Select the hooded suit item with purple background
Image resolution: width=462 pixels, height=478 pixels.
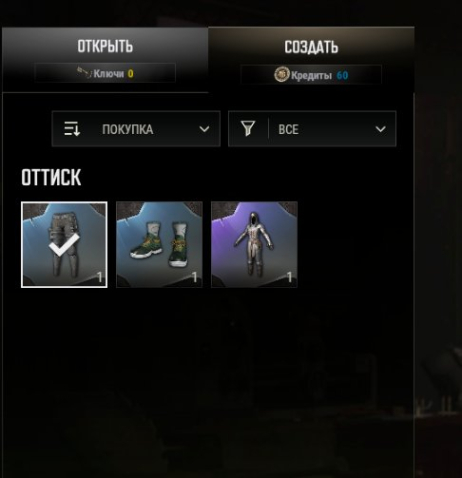tap(254, 244)
